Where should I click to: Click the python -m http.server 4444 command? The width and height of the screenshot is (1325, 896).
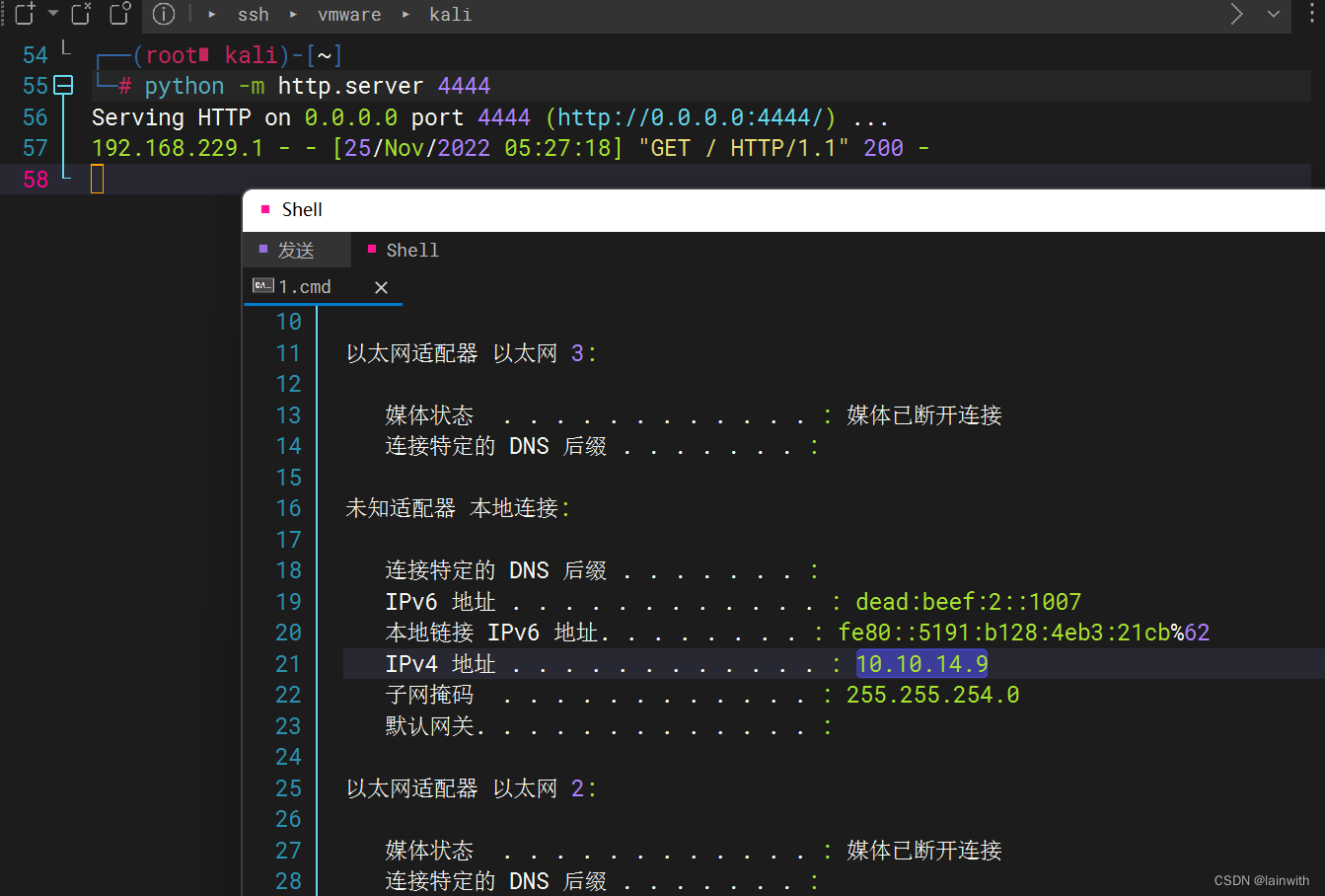[x=318, y=86]
